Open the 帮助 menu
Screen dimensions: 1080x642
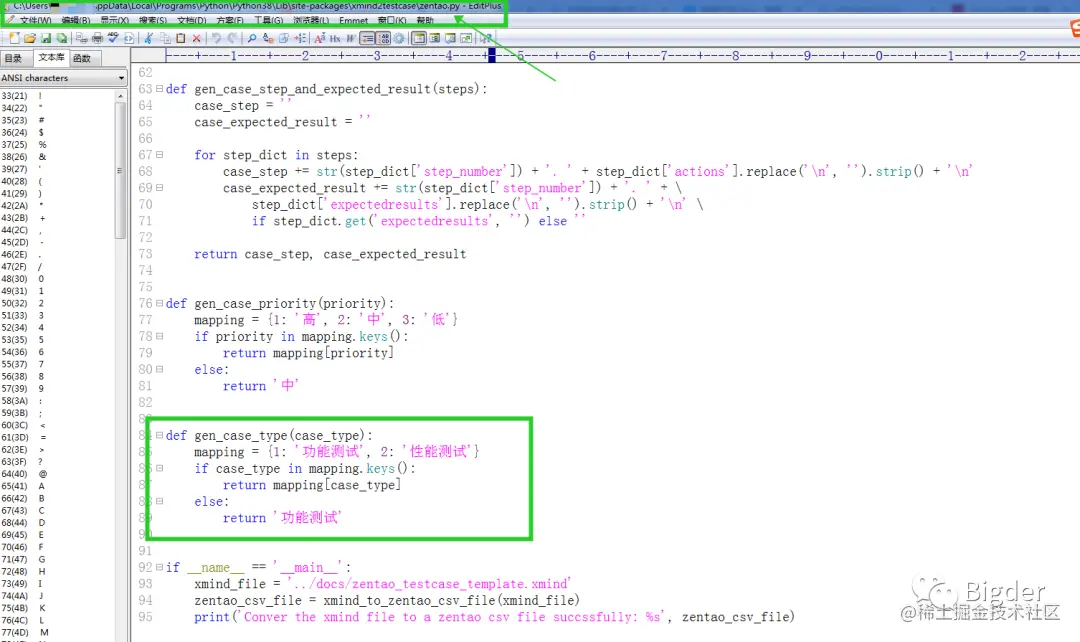(425, 21)
